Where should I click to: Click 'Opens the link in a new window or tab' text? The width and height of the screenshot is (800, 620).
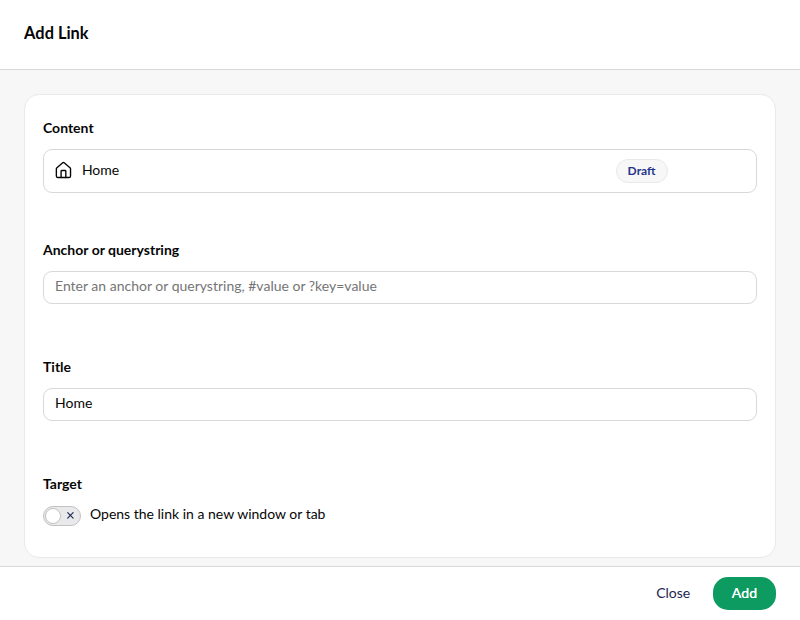coord(208,514)
